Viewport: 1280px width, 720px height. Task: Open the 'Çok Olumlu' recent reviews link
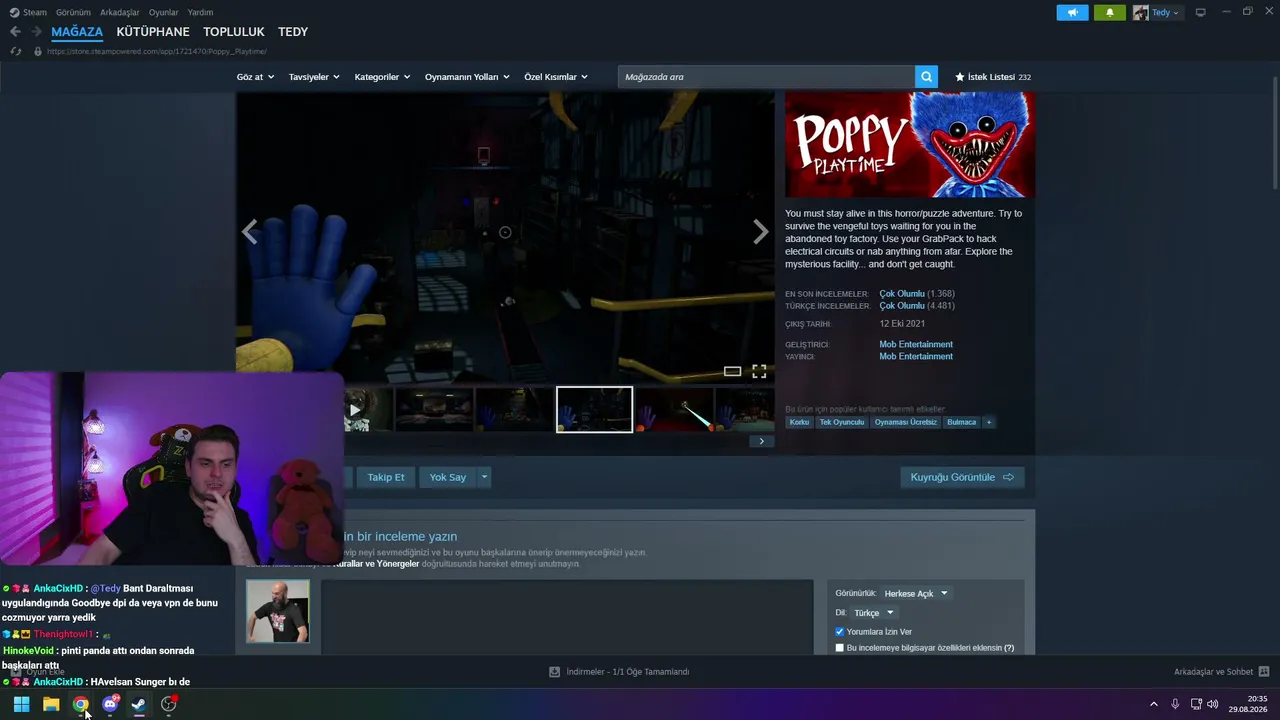tap(902, 294)
